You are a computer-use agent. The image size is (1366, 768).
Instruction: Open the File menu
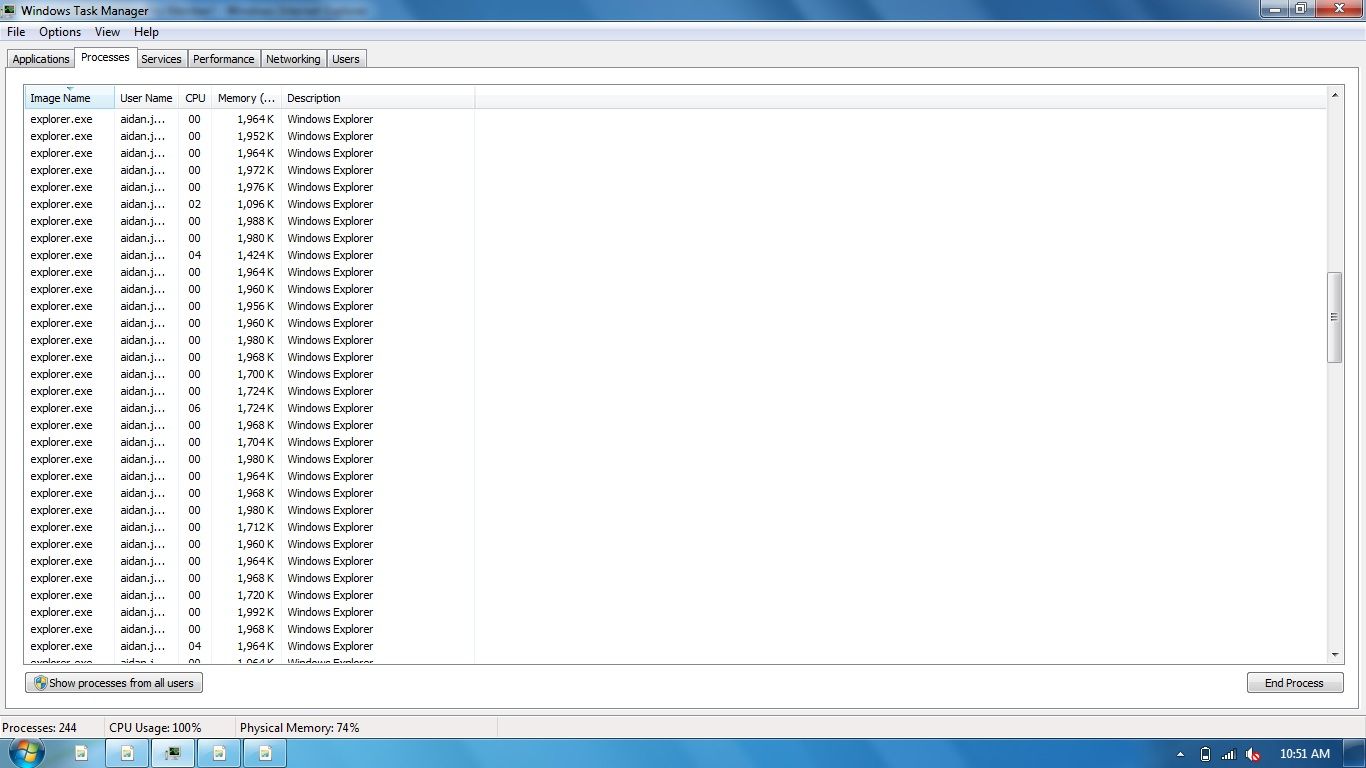[16, 32]
